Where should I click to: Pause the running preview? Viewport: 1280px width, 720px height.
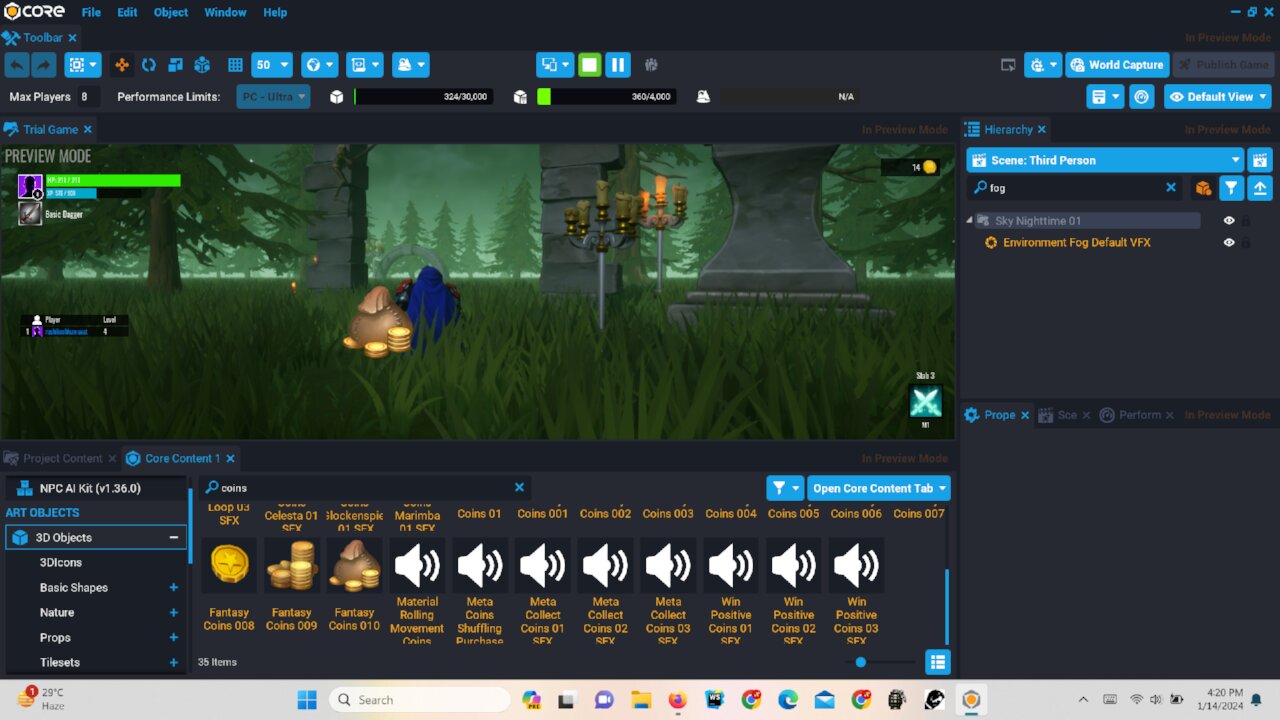point(618,65)
